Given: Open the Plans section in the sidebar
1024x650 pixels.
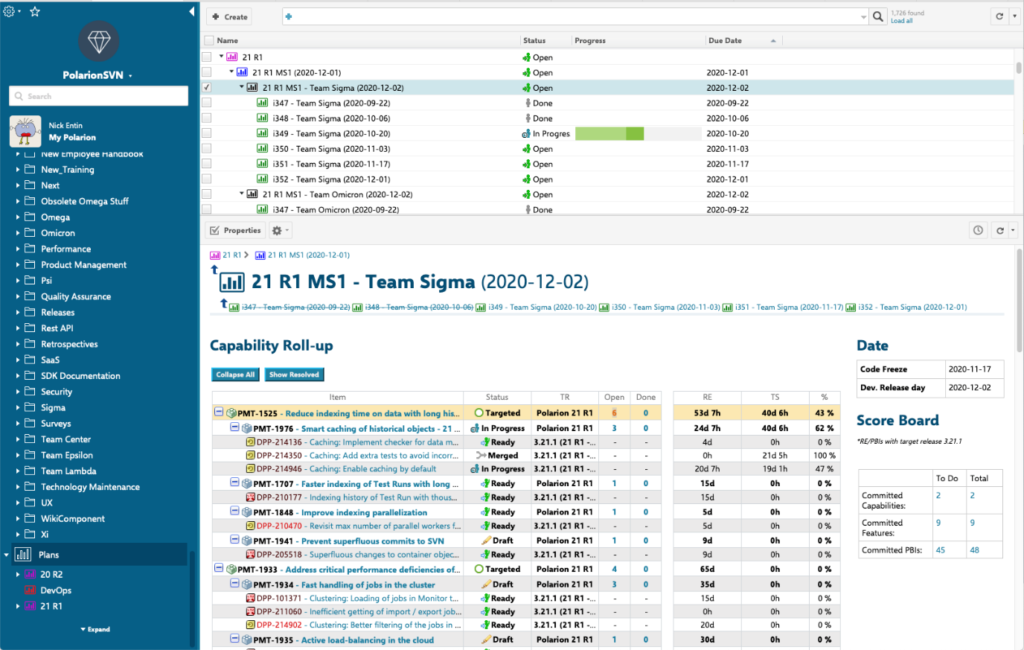Looking at the screenshot, I should pyautogui.click(x=48, y=555).
